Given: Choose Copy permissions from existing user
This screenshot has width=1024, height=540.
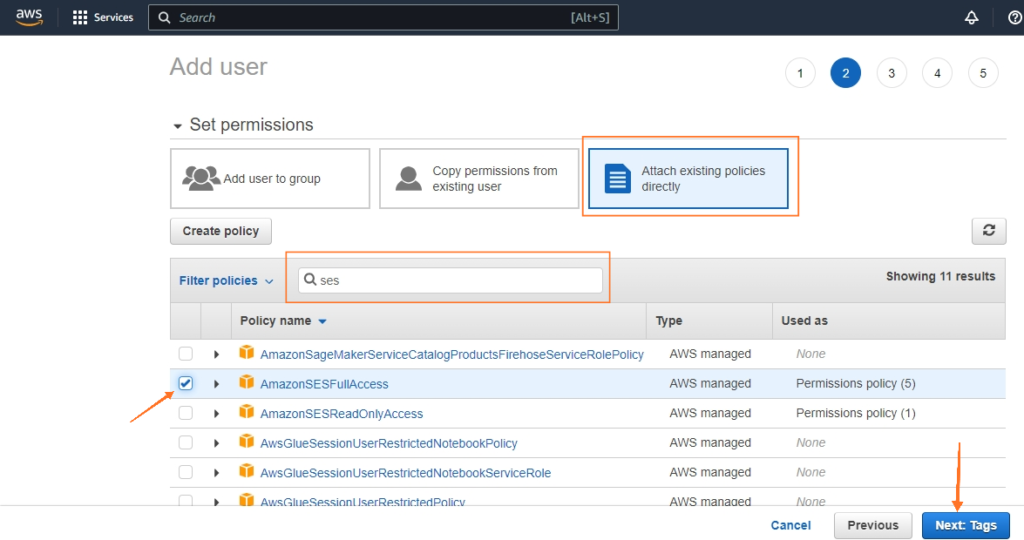Looking at the screenshot, I should click(x=479, y=178).
